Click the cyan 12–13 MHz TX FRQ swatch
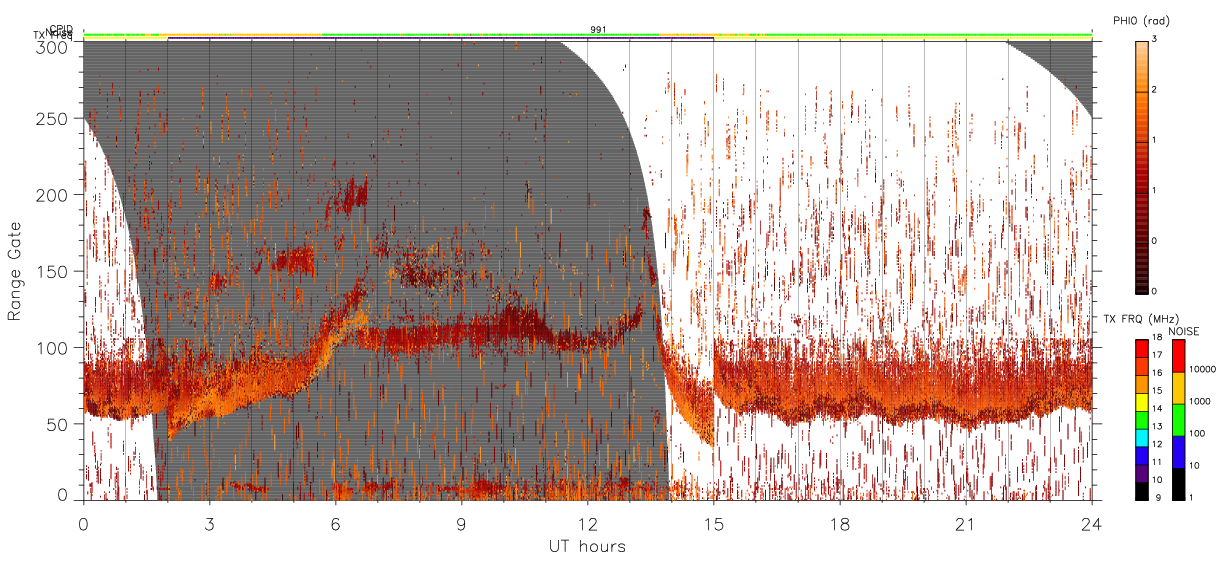This screenshot has height=567, width=1228. [1143, 438]
